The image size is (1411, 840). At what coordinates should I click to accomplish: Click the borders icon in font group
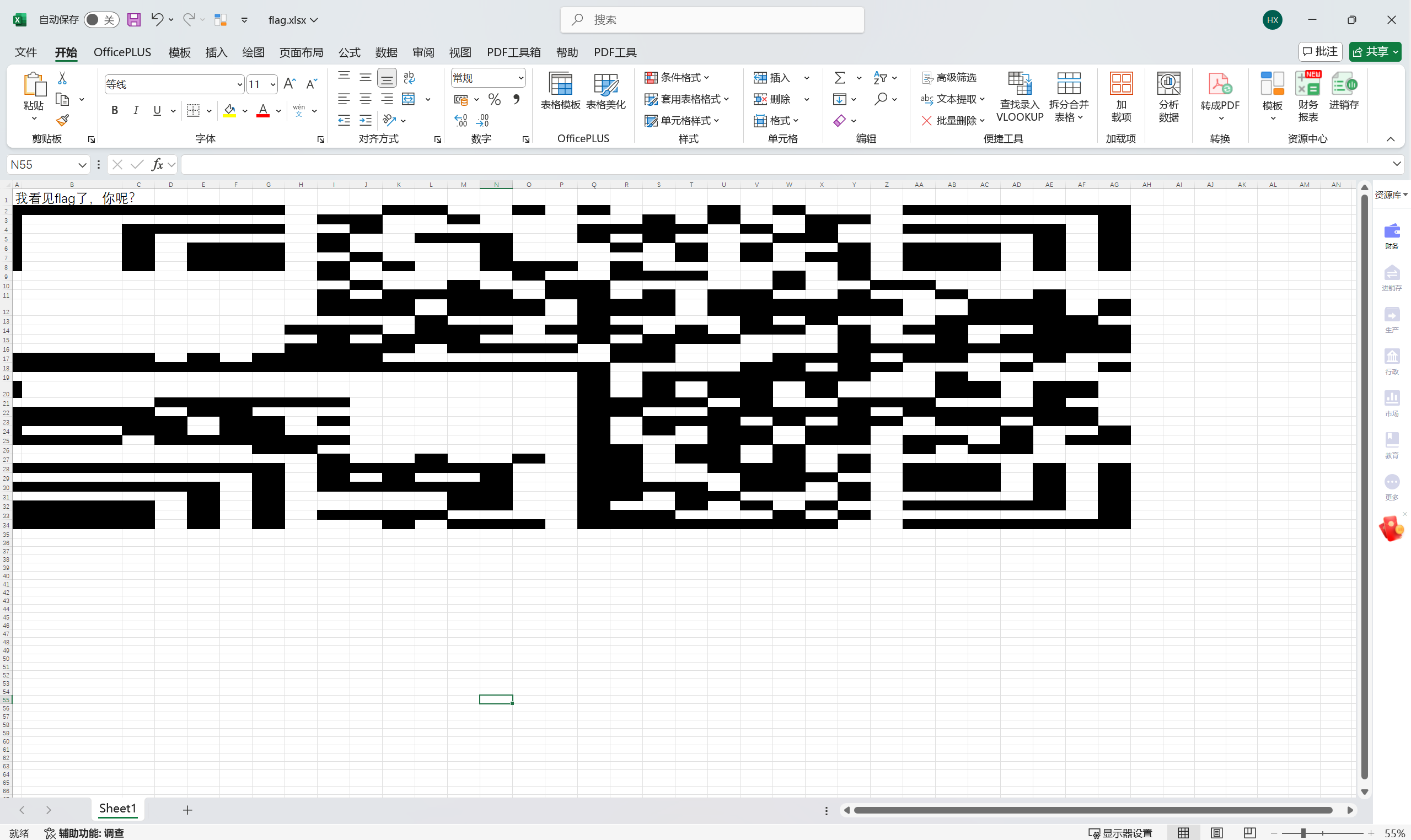[x=193, y=110]
